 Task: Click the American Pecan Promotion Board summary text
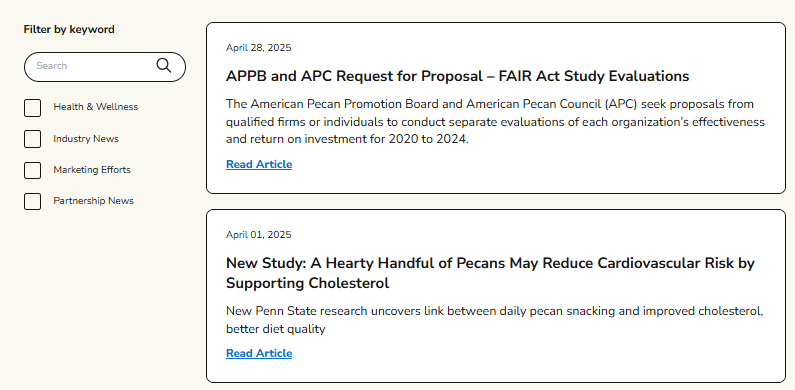(495, 121)
